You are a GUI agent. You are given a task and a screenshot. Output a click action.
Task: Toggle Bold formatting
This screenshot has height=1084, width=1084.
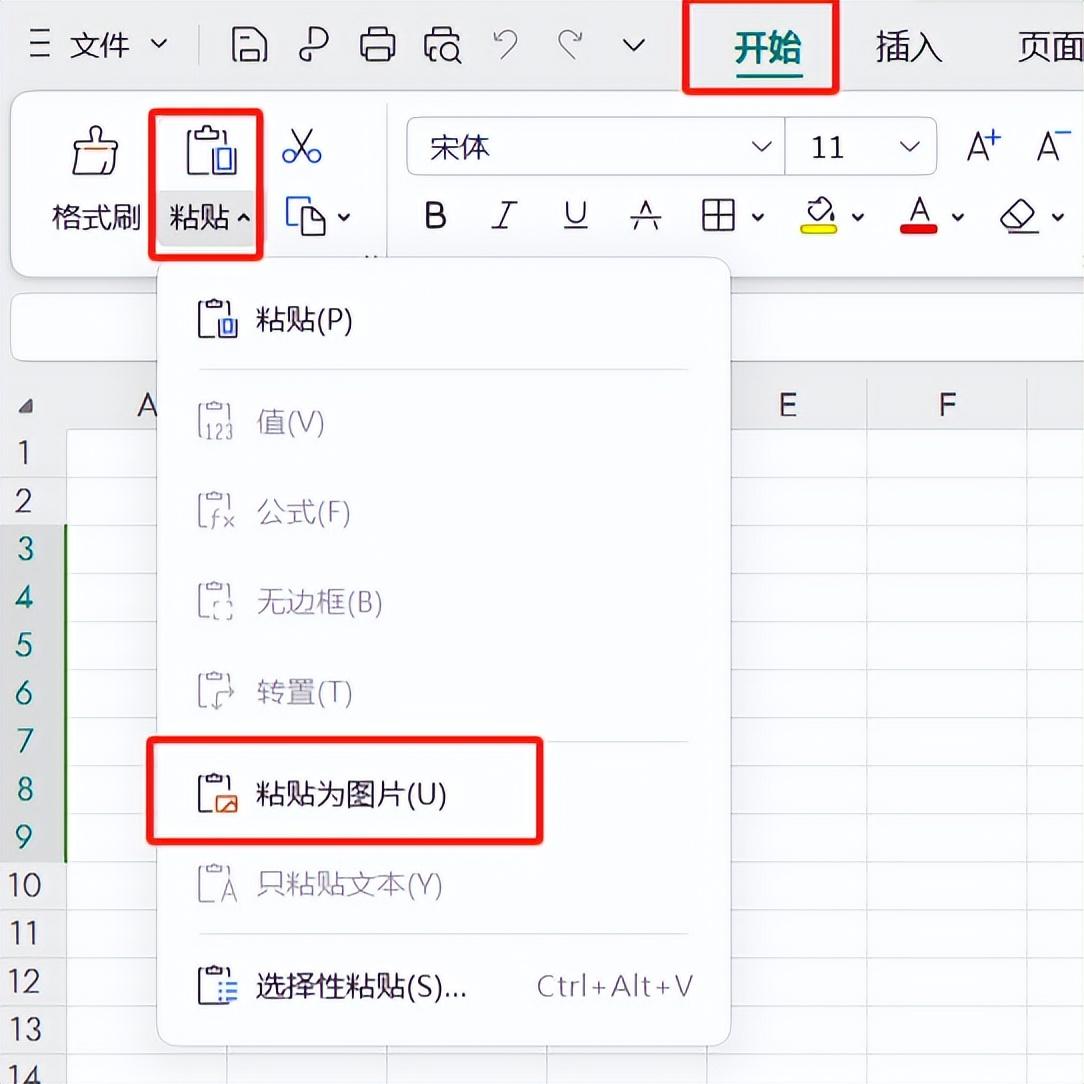tap(435, 216)
